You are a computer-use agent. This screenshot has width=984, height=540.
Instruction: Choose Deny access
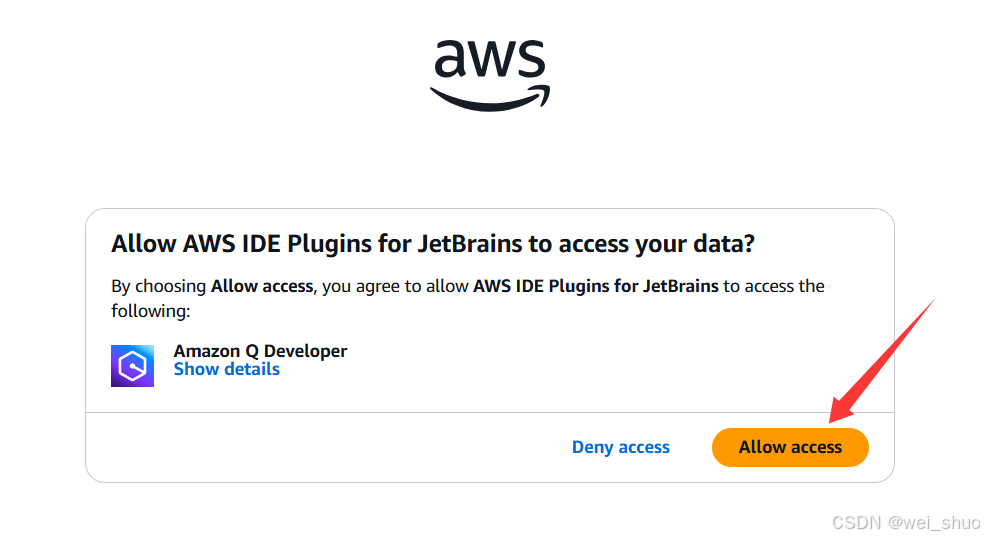(620, 447)
